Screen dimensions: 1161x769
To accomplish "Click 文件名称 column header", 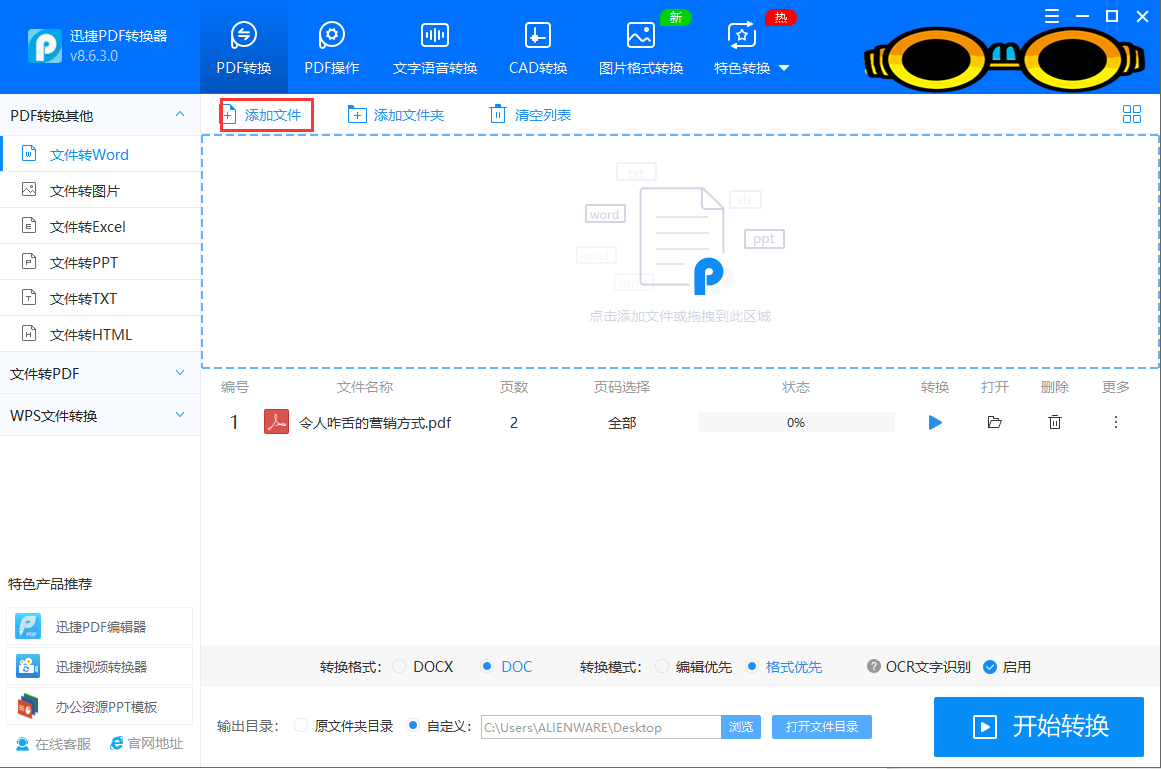I will [365, 387].
